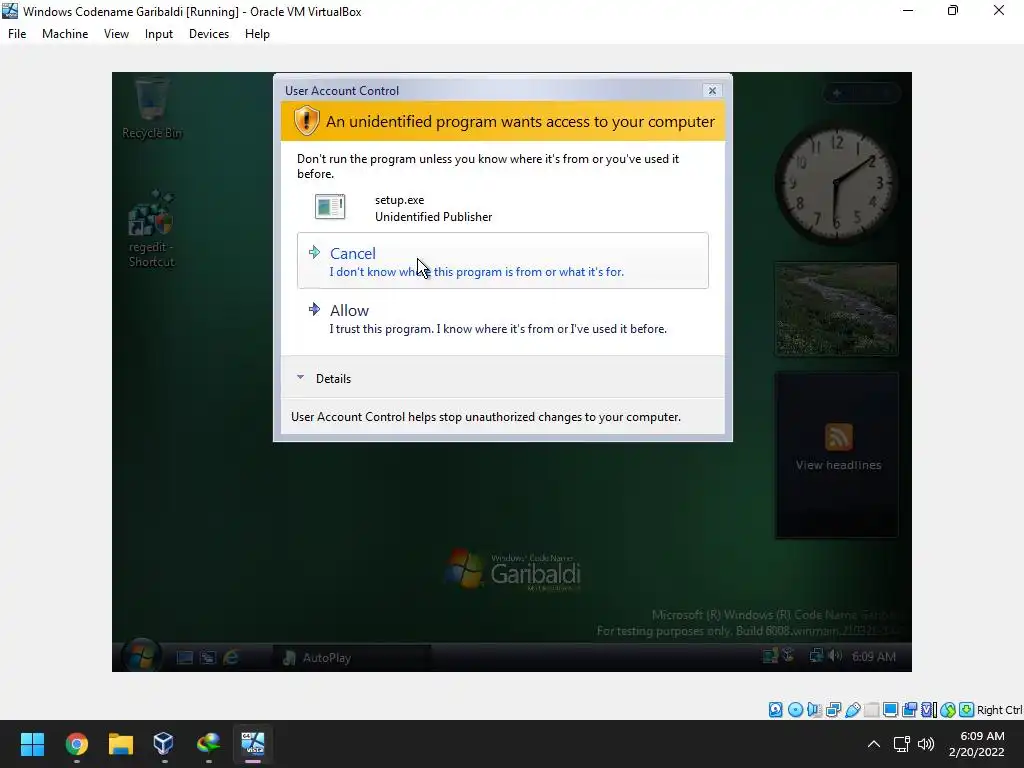The height and width of the screenshot is (768, 1024).
Task: Click the host volume tray icon
Action: coord(925,744)
